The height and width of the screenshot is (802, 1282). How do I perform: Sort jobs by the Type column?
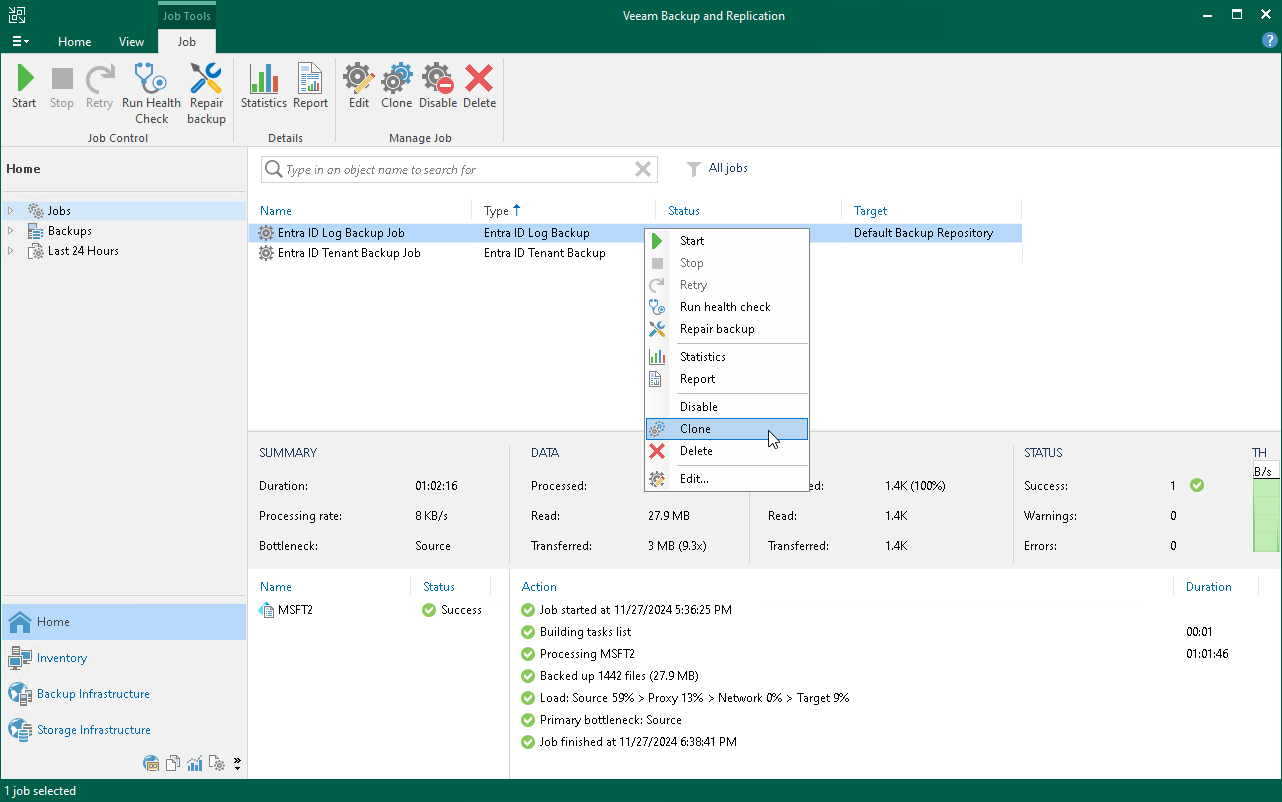pyautogui.click(x=564, y=211)
